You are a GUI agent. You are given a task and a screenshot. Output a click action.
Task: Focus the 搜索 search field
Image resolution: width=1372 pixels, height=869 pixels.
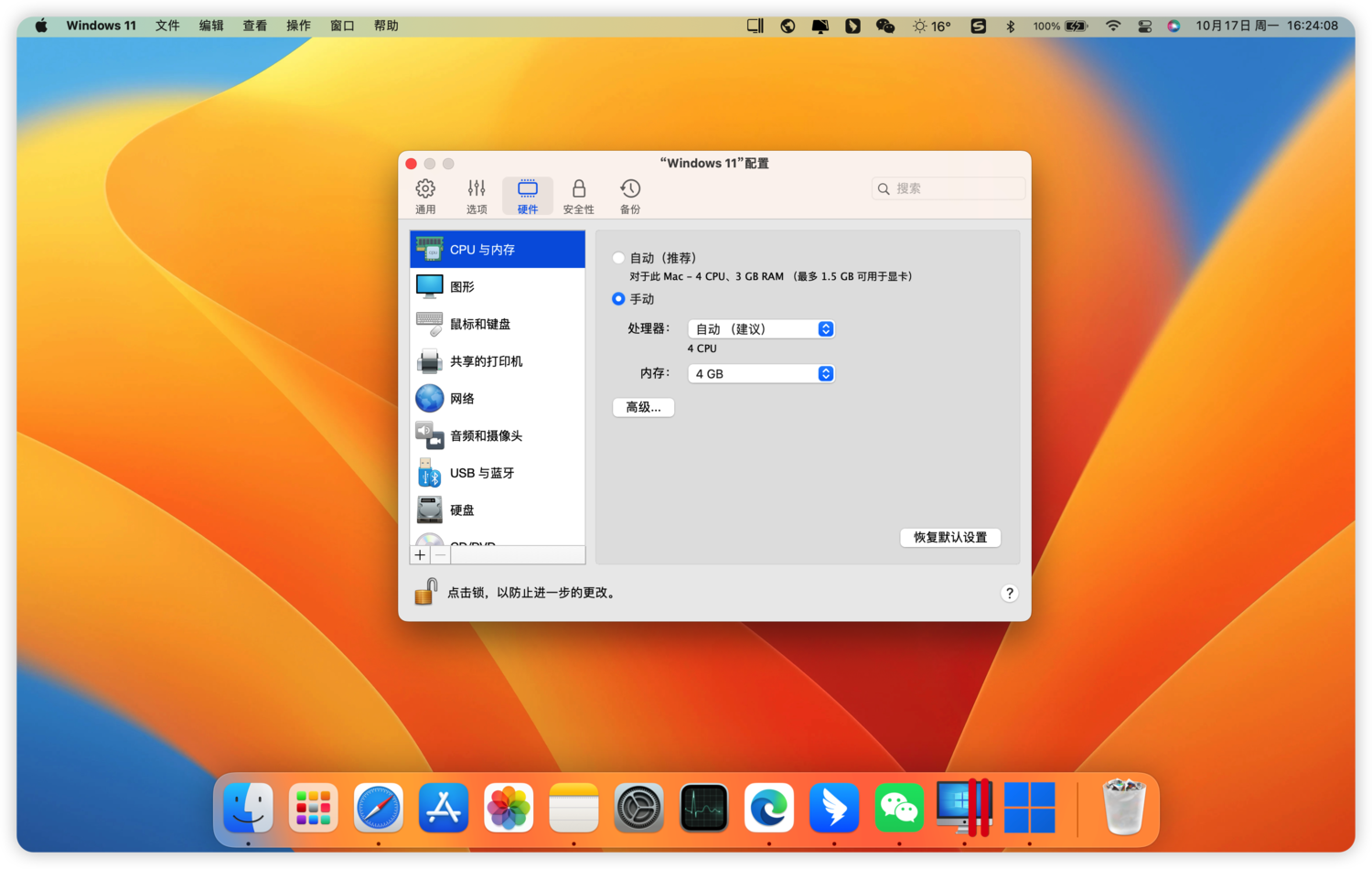(949, 188)
